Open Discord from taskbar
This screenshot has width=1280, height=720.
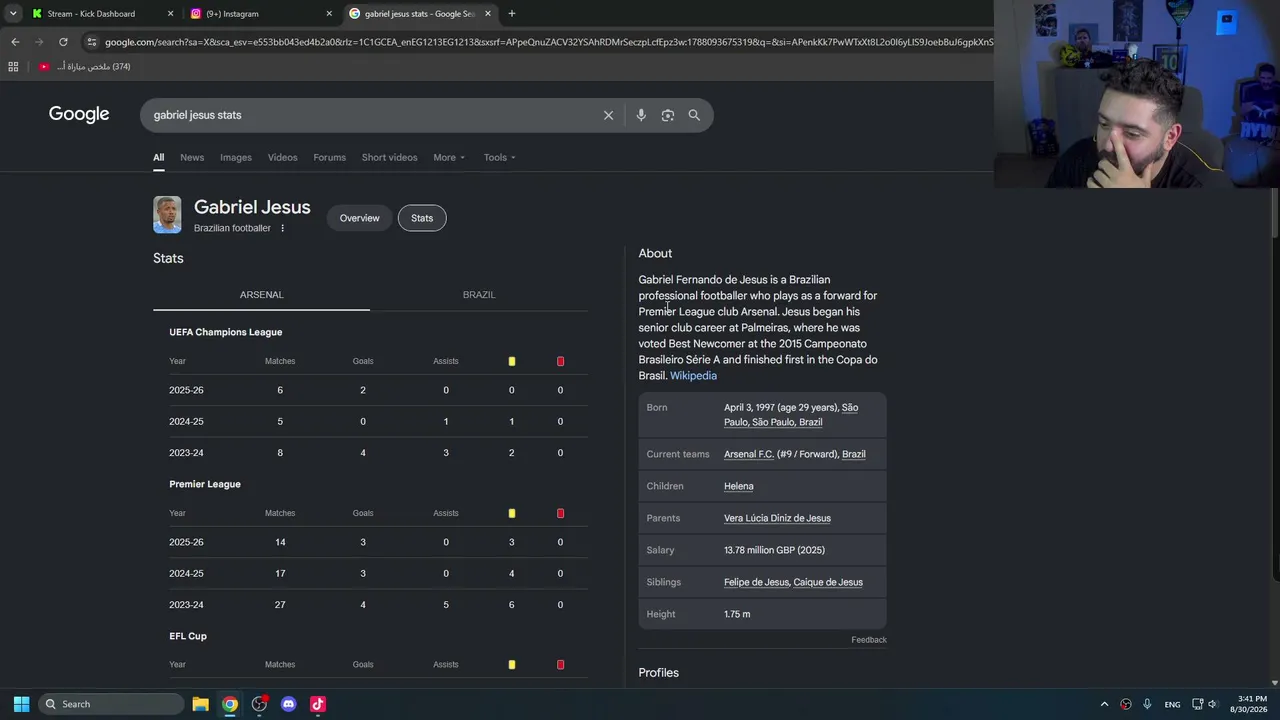click(x=289, y=704)
